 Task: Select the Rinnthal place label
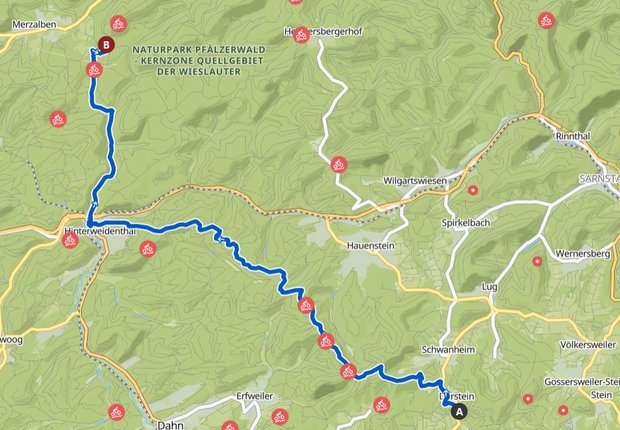click(573, 136)
